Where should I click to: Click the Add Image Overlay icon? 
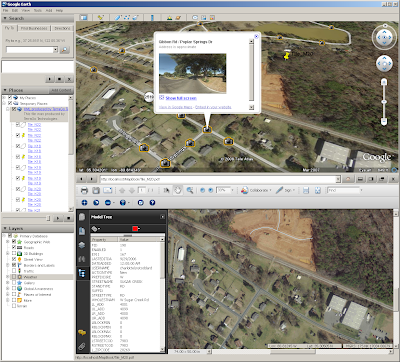coord(135,18)
